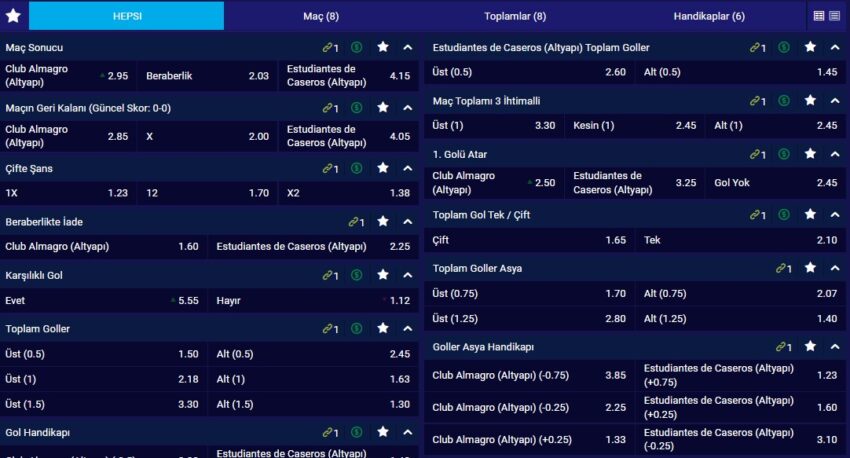Favorite the Karşılıklı Gol market star
Image resolution: width=850 pixels, height=458 pixels.
383,275
